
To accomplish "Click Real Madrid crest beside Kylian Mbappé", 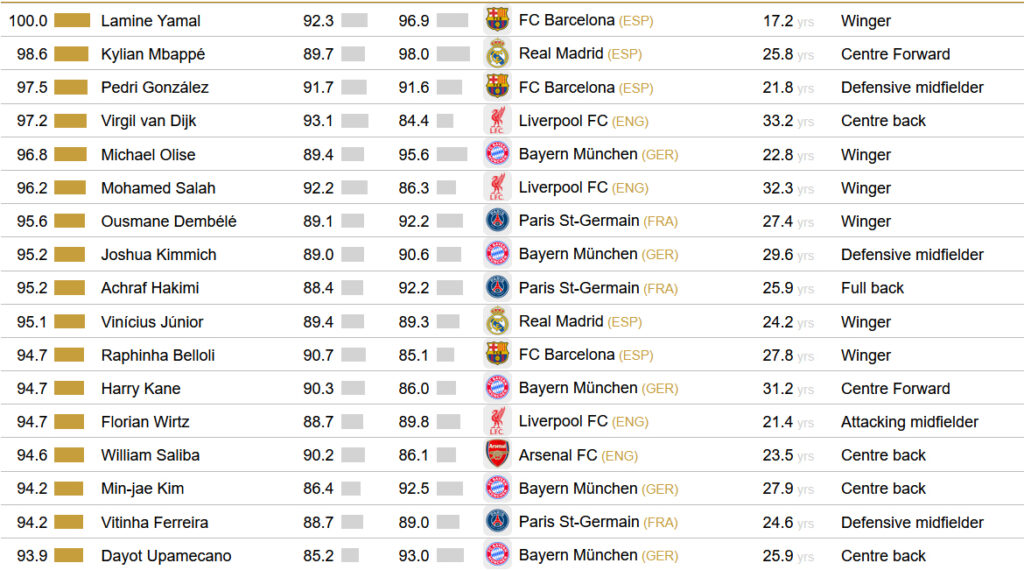I will click(497, 54).
